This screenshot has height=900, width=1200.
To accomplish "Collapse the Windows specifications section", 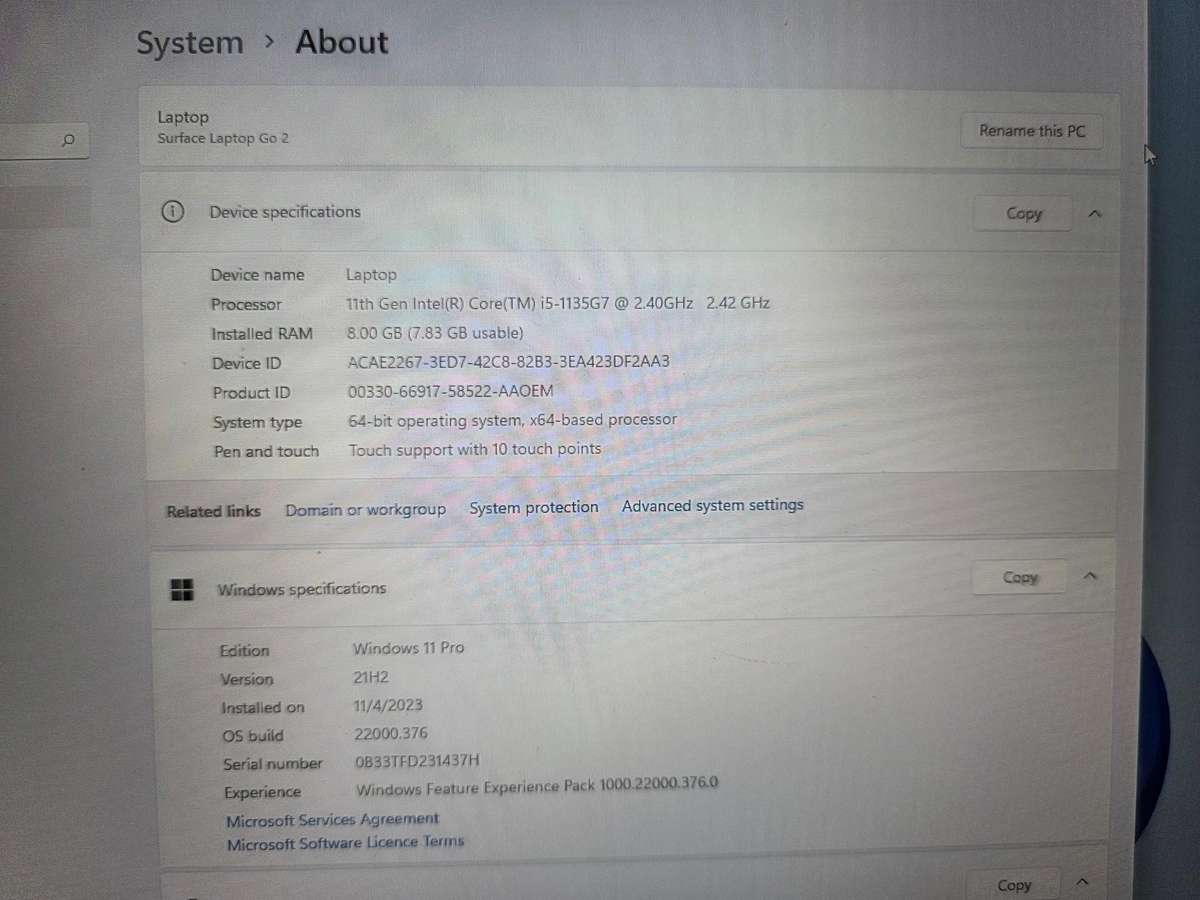I will pyautogui.click(x=1090, y=577).
